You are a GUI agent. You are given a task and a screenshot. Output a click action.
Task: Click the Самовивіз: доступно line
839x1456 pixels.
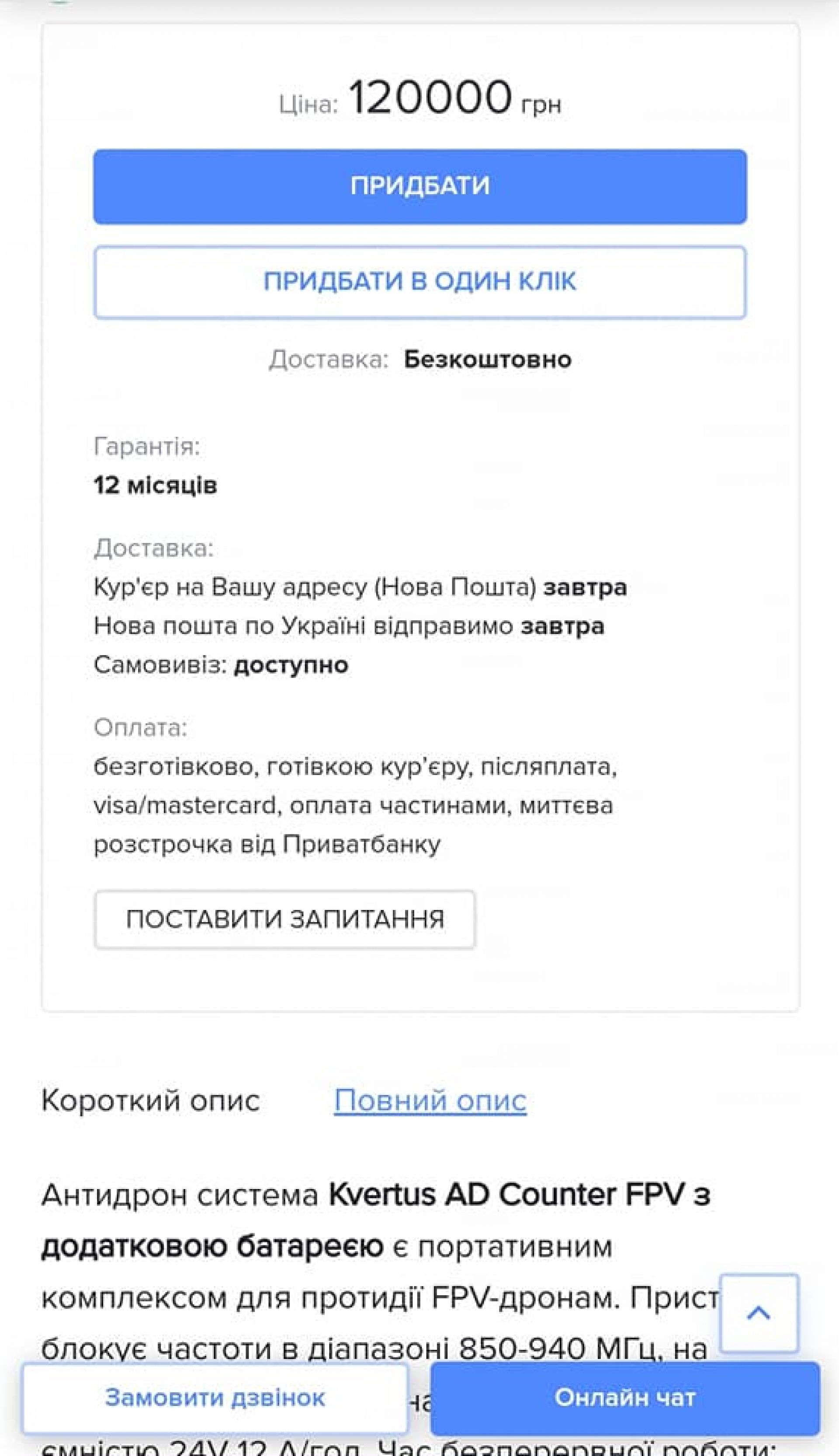click(221, 665)
